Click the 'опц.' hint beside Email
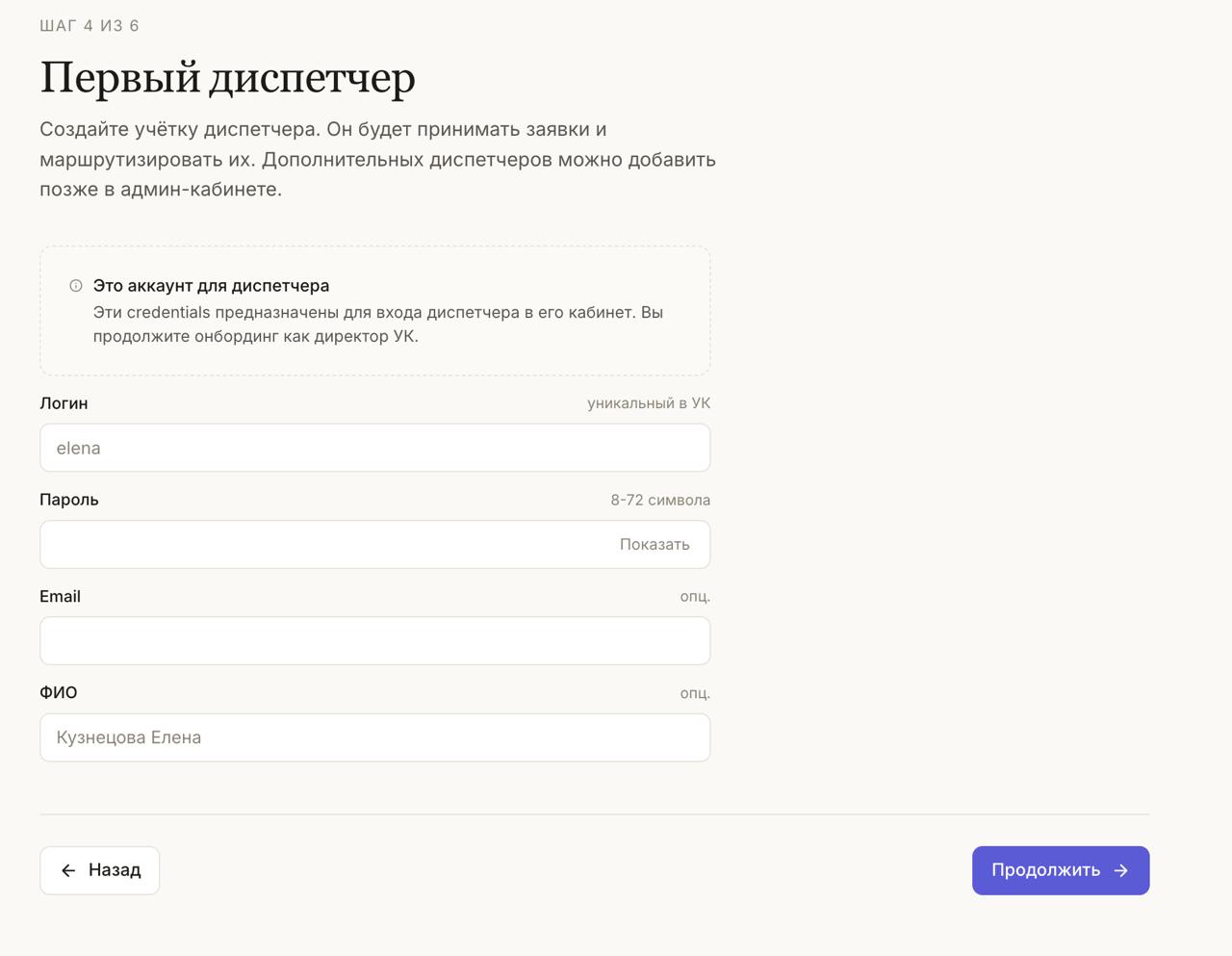Viewport: 1232px width, 956px height. pos(695,596)
